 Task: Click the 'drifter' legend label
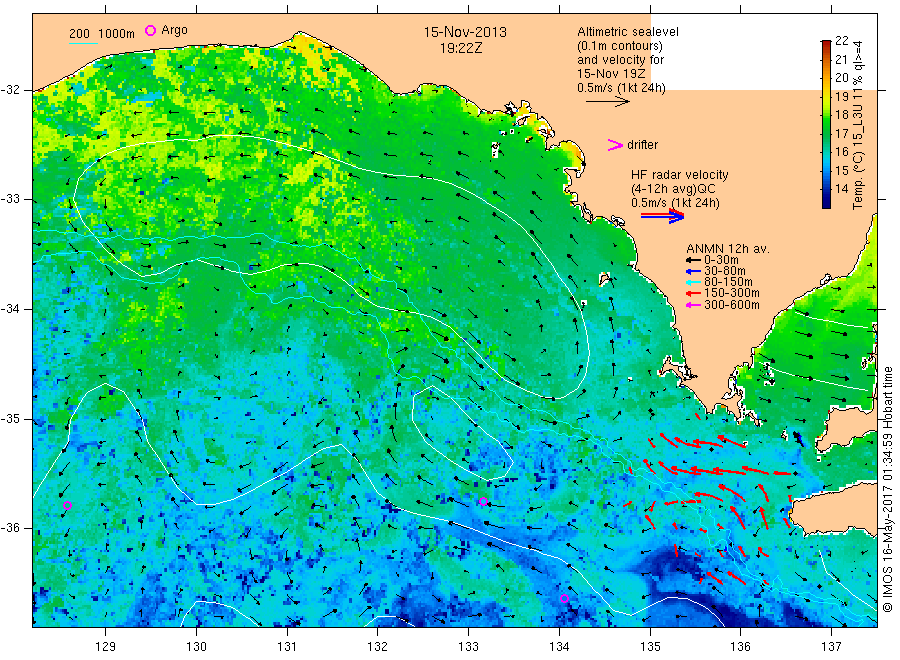(642, 145)
